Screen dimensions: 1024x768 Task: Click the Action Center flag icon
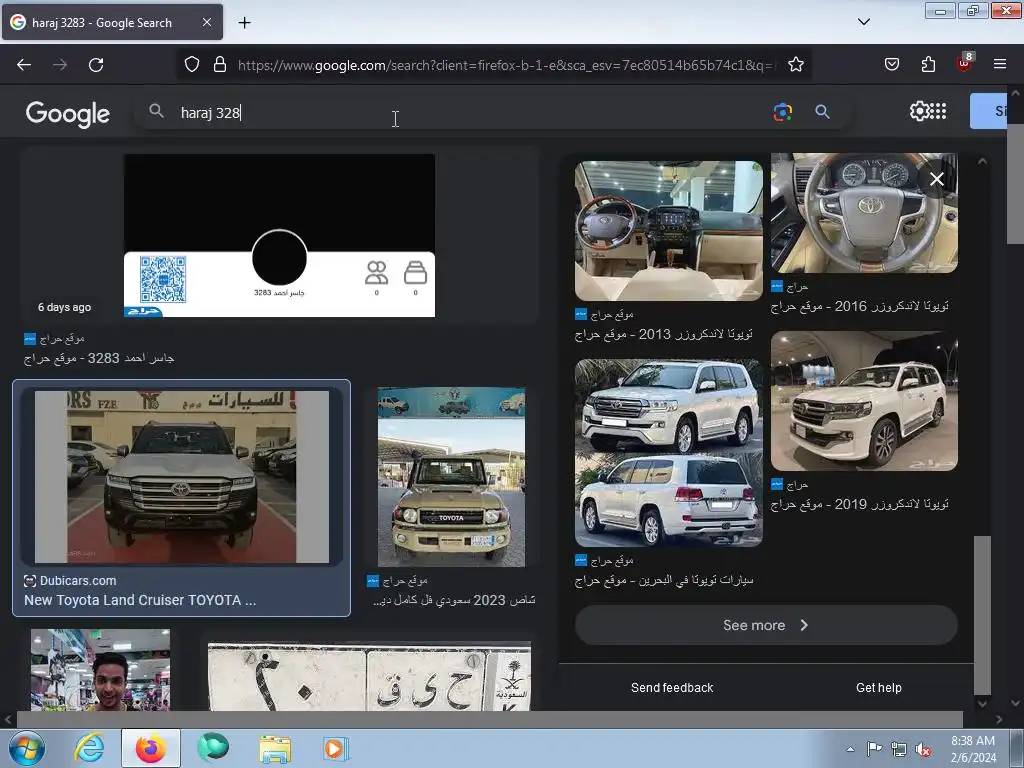874,749
